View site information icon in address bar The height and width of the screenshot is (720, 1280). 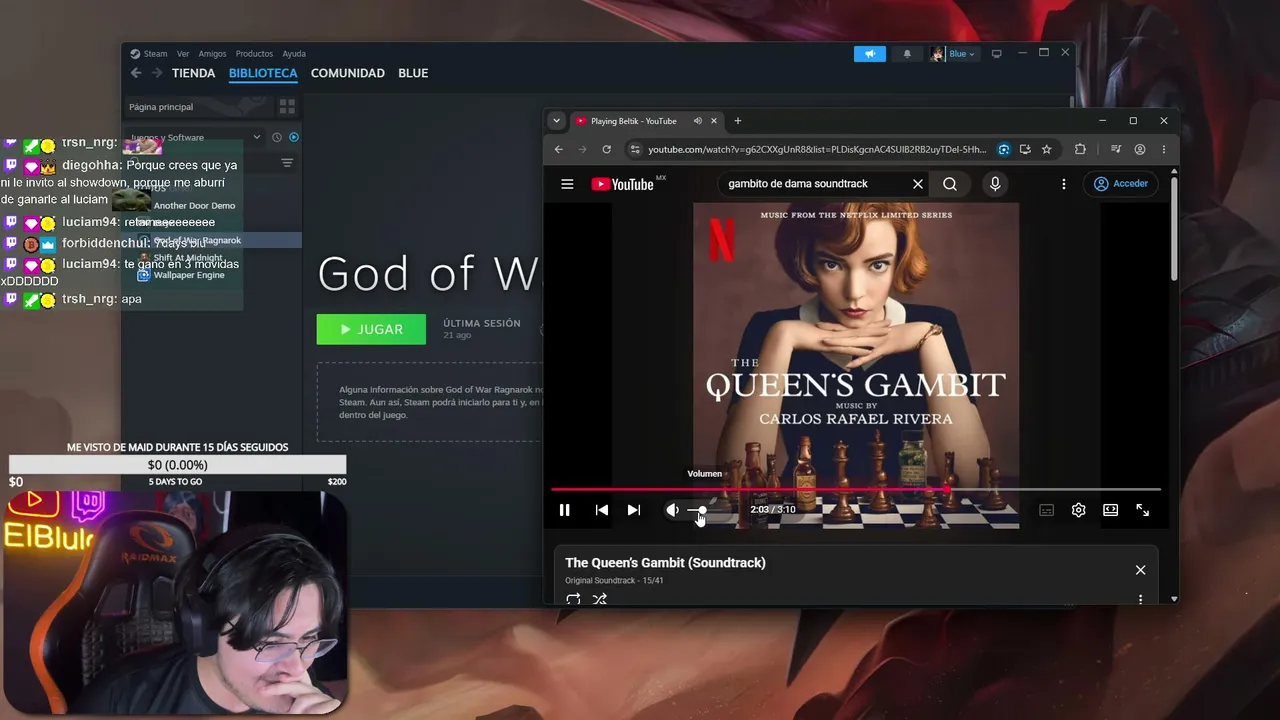click(634, 149)
